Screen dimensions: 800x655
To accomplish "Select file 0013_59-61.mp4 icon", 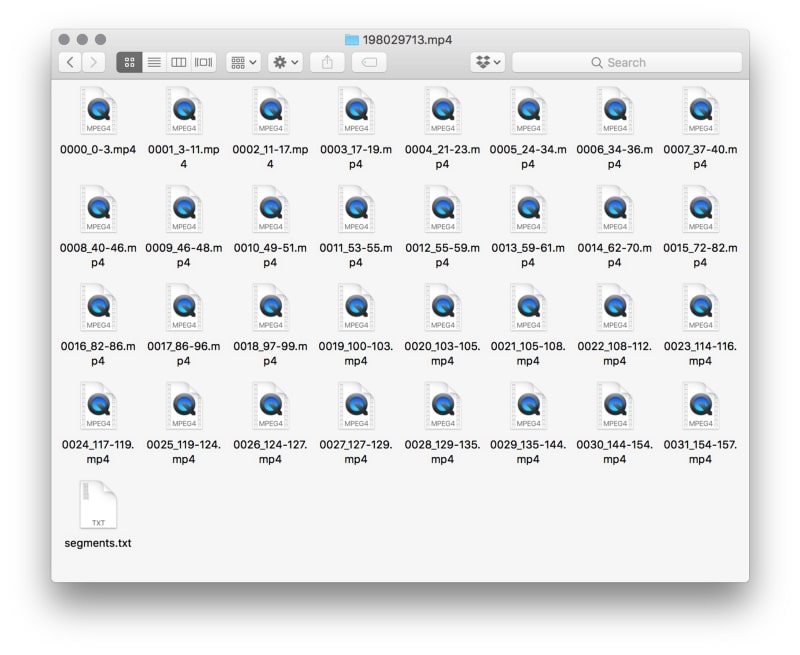I will pos(528,209).
